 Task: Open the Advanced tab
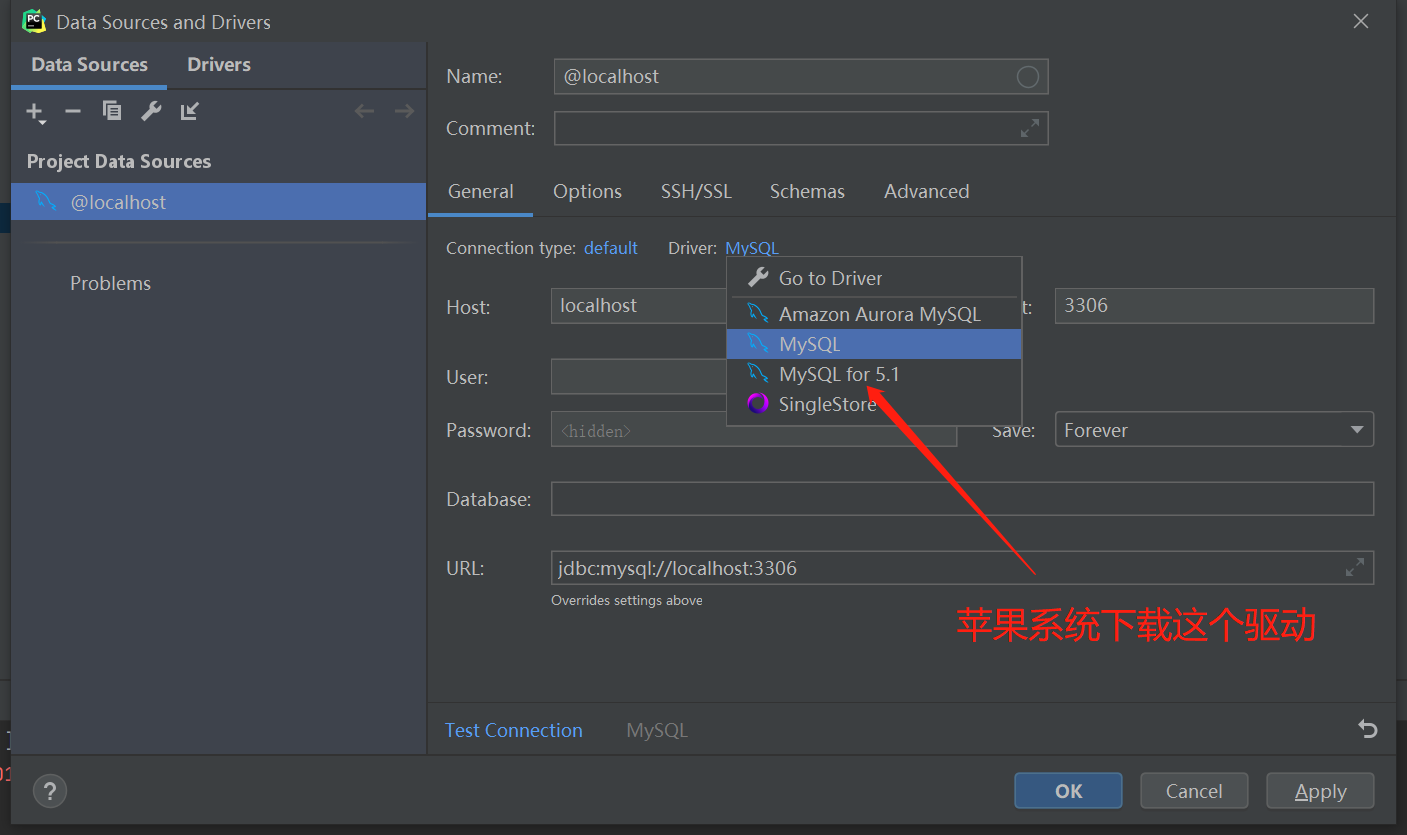pyautogui.click(x=927, y=192)
